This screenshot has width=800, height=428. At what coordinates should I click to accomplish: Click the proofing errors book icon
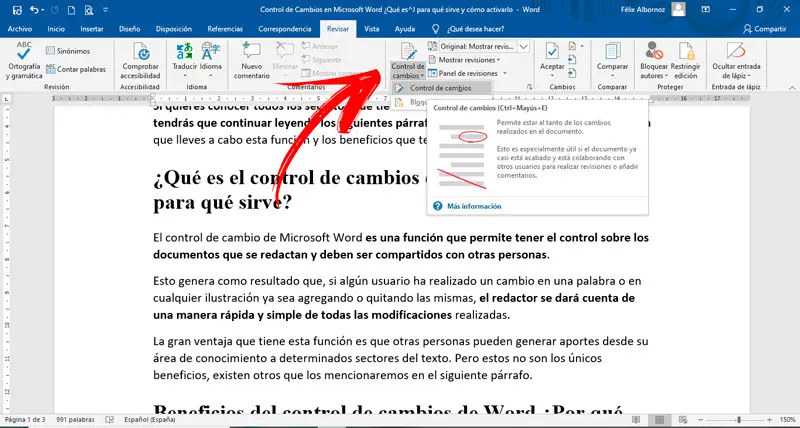pyautogui.click(x=109, y=419)
